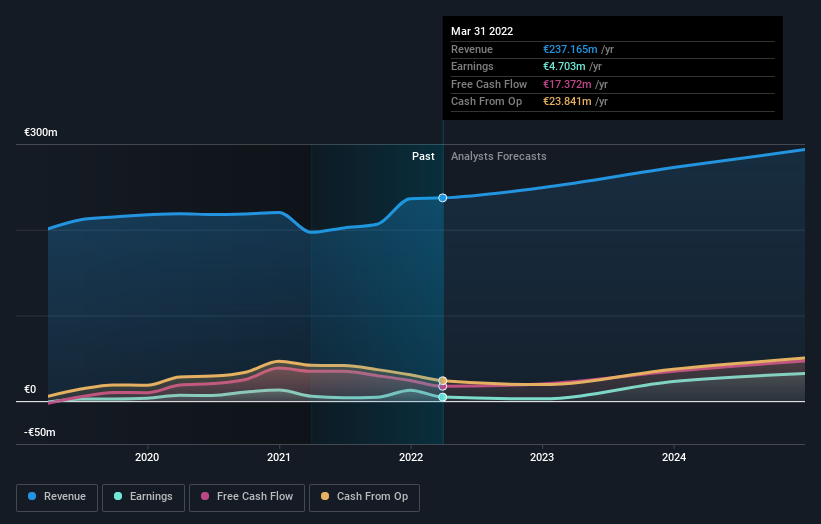This screenshot has width=821, height=524.
Task: Toggle the Cash From Op legend button
Action: point(364,497)
